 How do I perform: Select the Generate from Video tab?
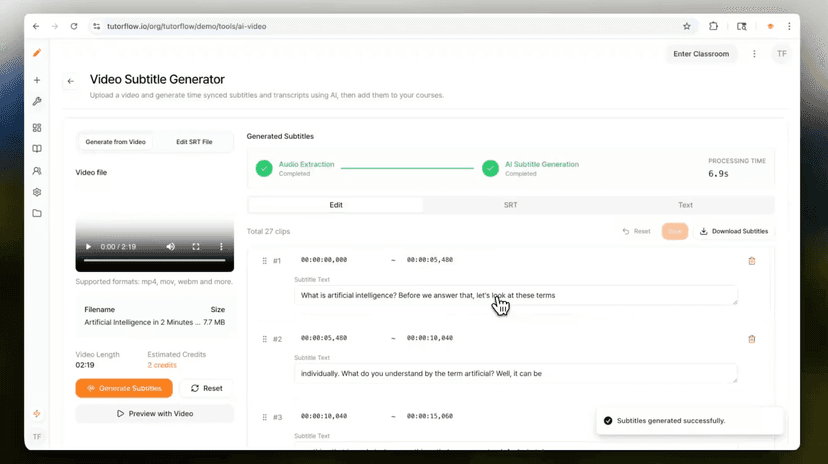click(116, 142)
